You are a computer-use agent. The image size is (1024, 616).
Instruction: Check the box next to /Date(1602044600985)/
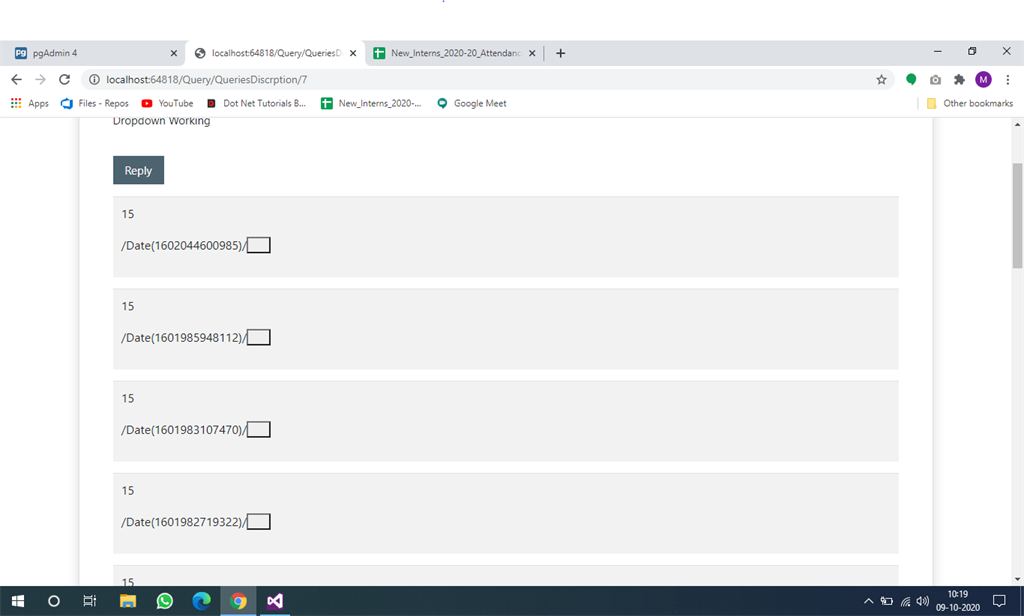tap(258, 244)
